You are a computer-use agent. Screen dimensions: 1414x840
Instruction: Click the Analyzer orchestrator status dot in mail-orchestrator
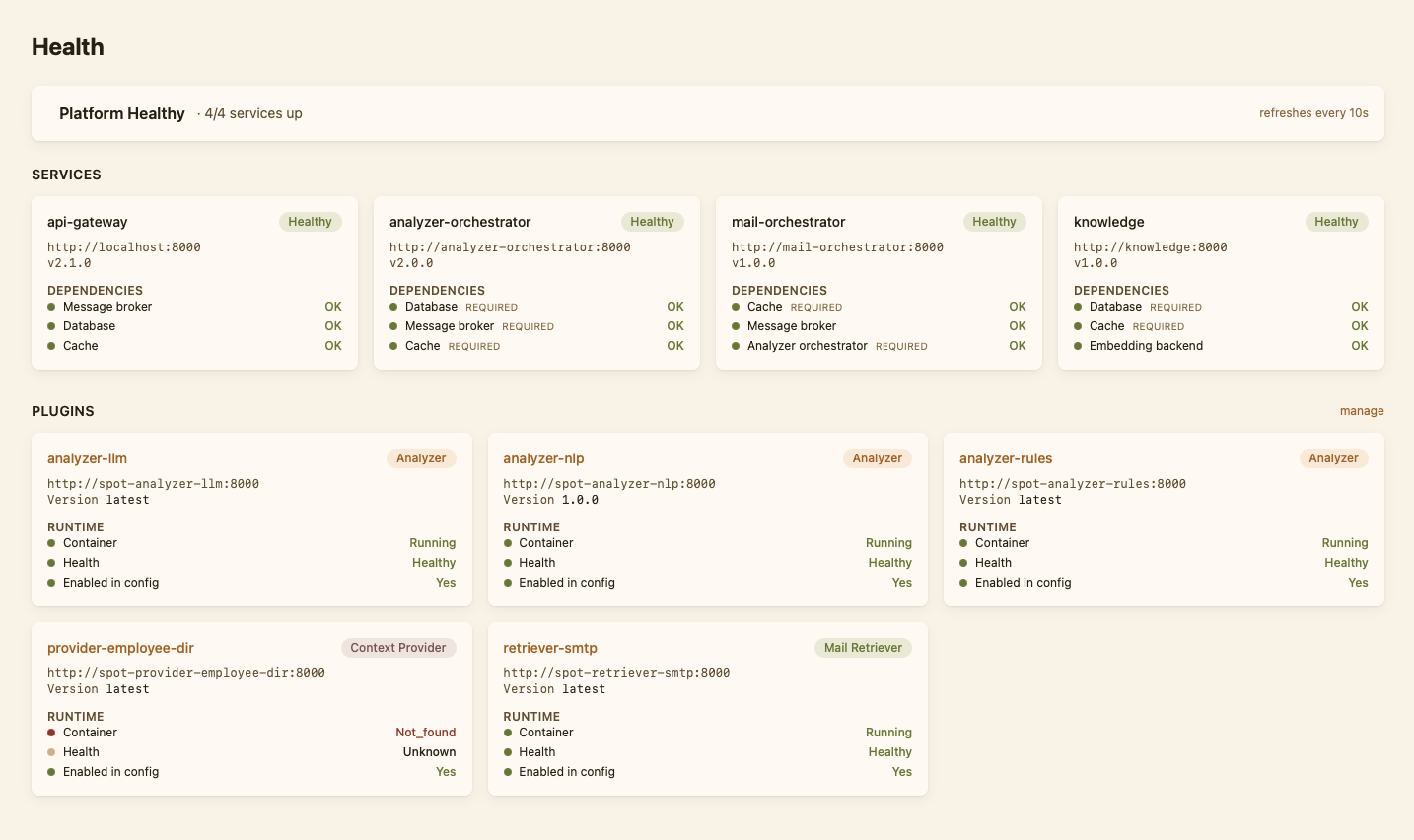(736, 346)
